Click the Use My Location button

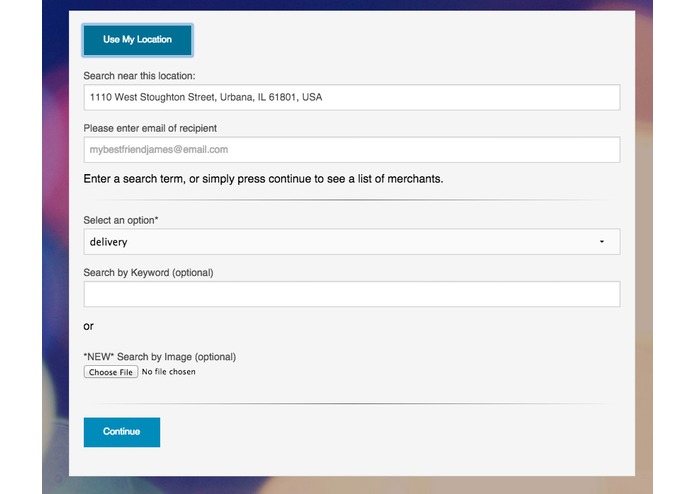[137, 40]
